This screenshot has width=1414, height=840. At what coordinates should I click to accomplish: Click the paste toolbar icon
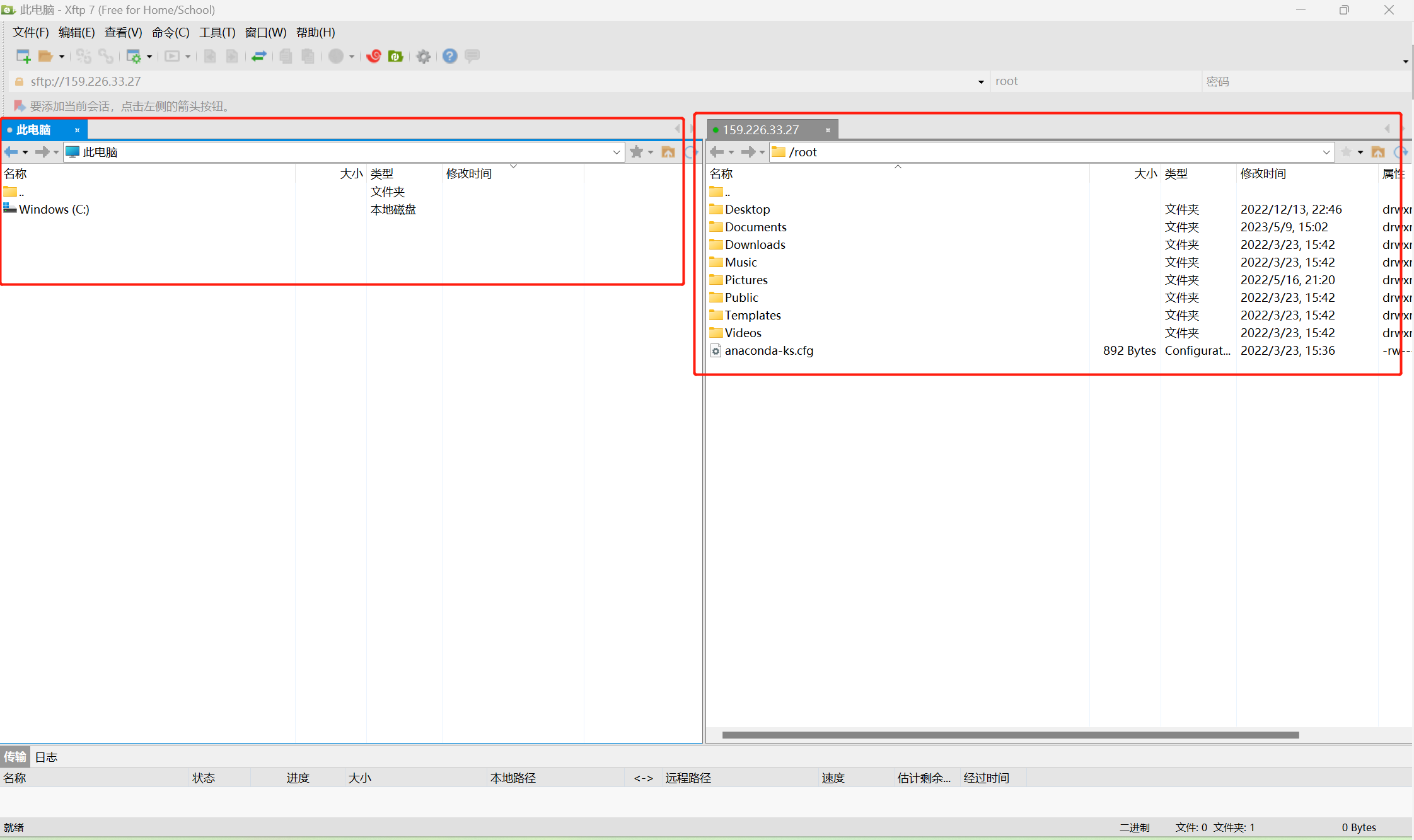[x=308, y=56]
